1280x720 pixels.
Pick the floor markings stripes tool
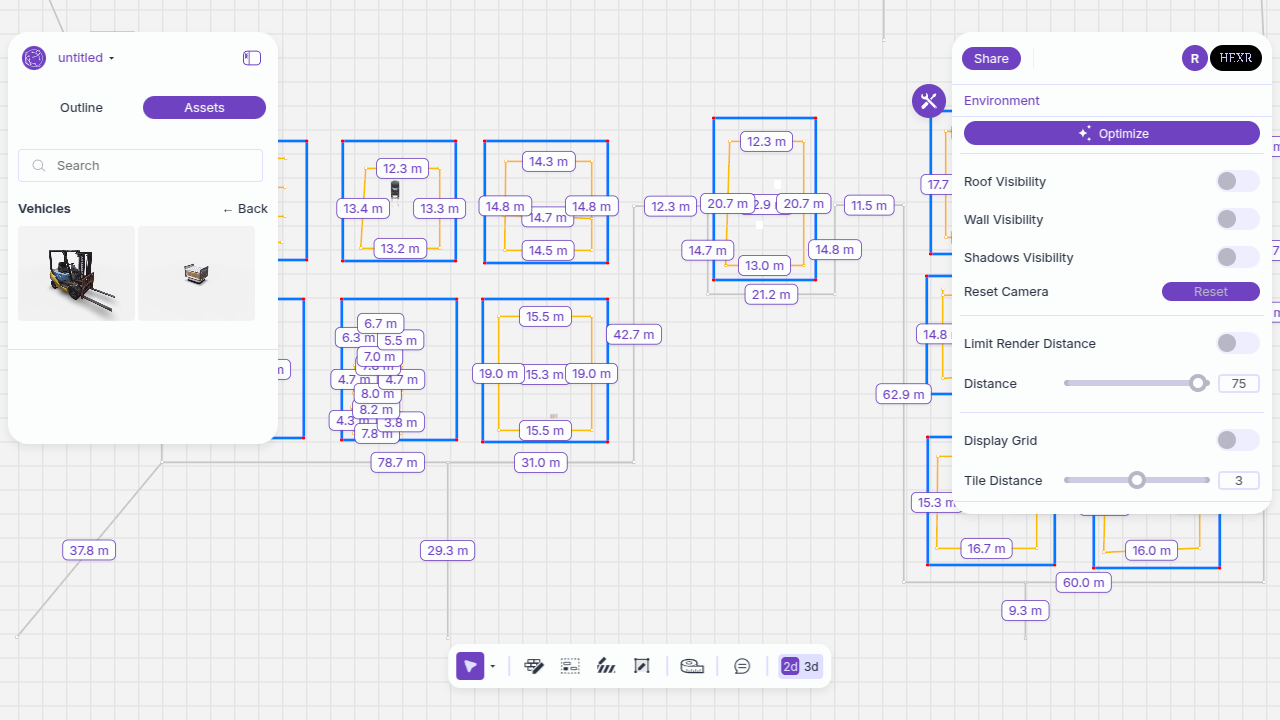606,666
